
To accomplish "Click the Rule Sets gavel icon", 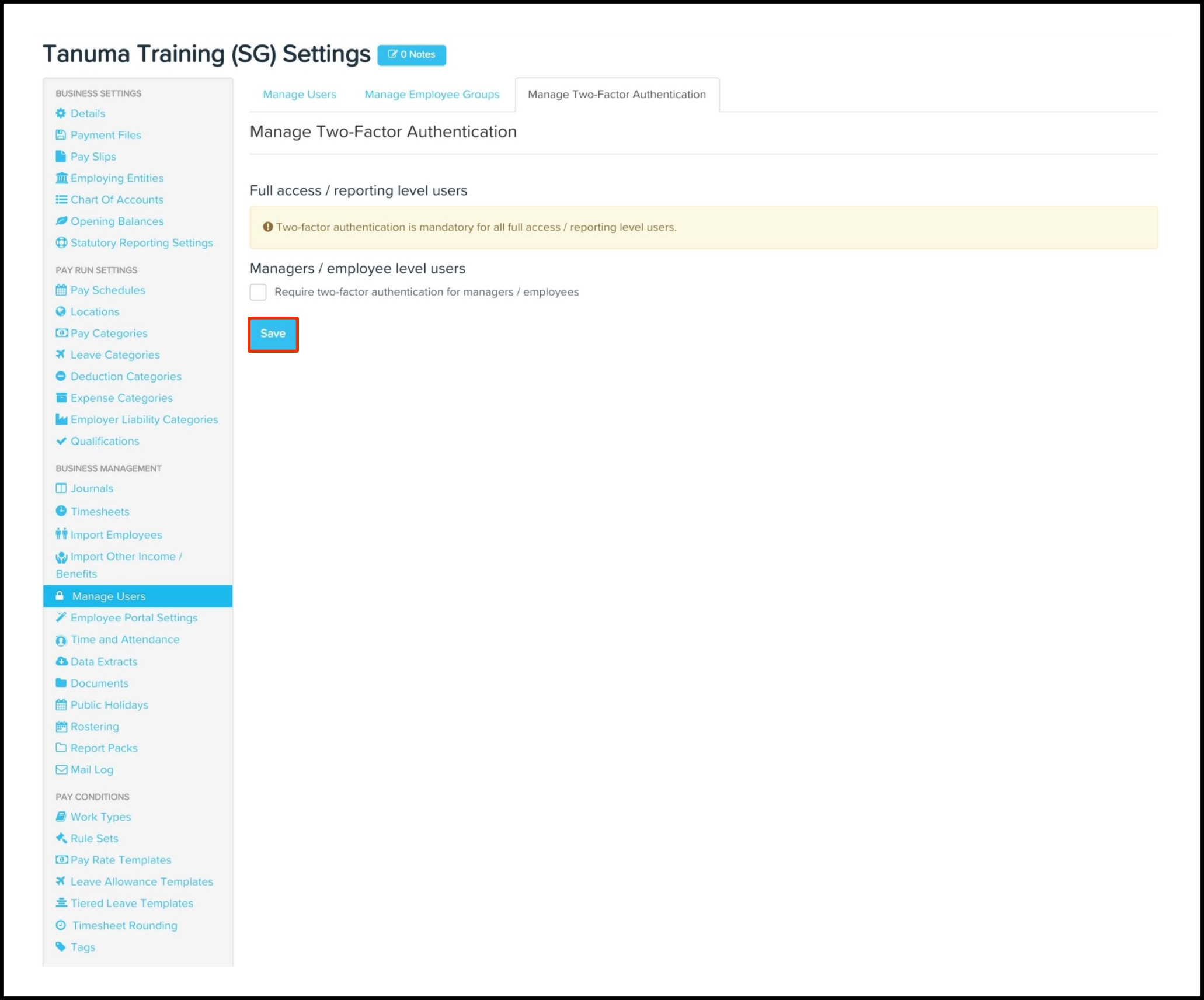I will [61, 838].
